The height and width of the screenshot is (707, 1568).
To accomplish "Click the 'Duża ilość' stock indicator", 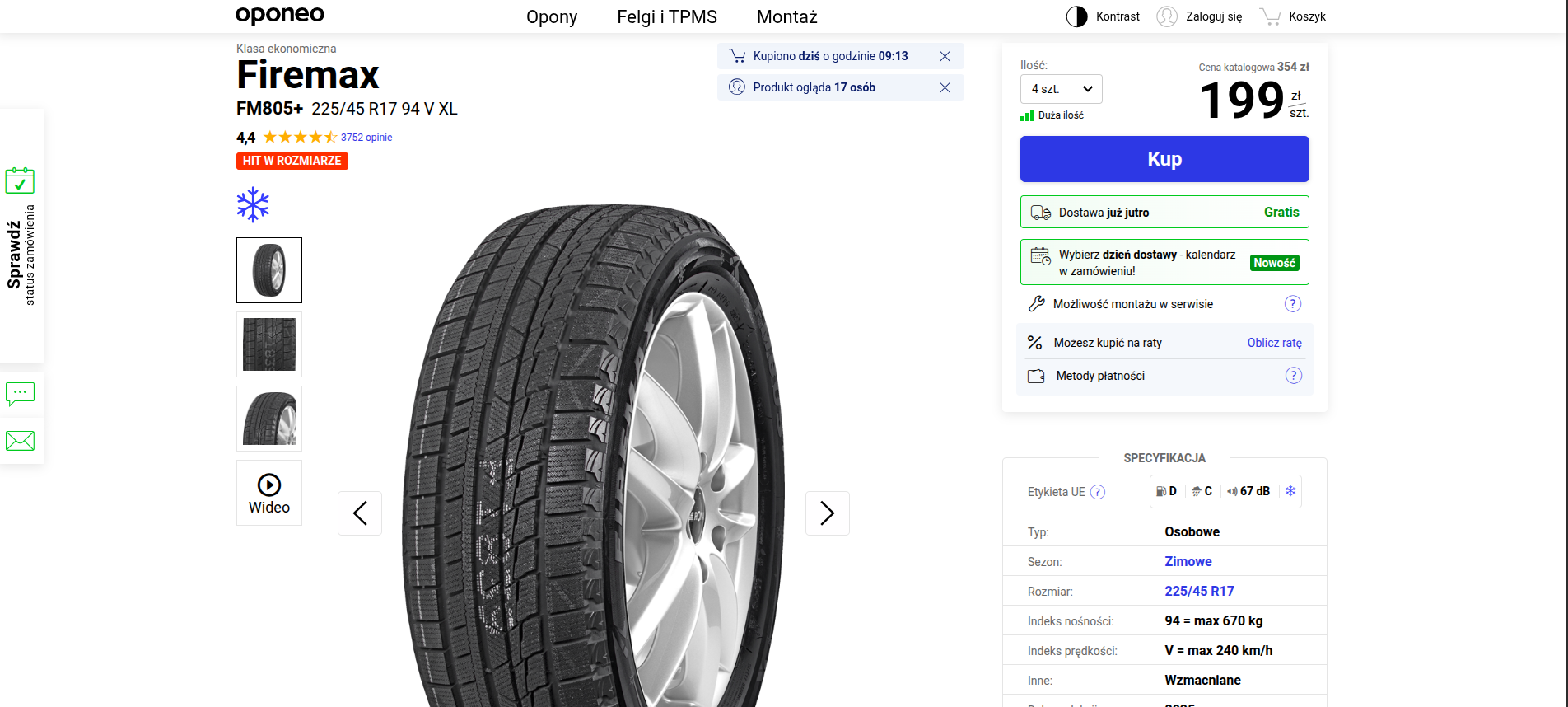I will click(1052, 115).
